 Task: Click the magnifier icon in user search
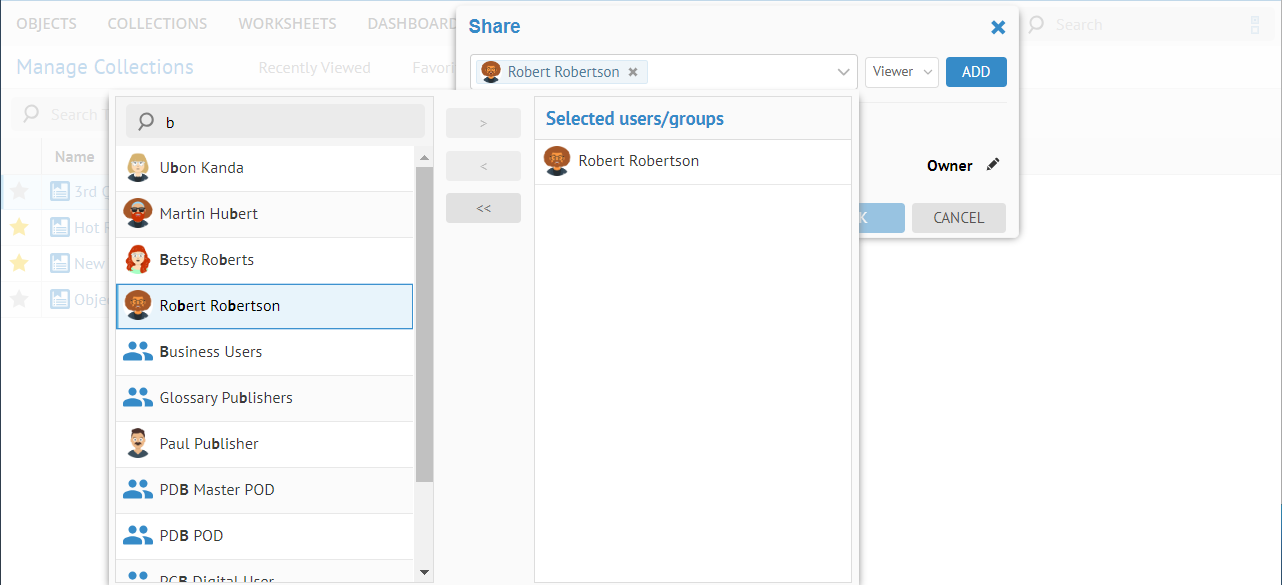point(146,122)
